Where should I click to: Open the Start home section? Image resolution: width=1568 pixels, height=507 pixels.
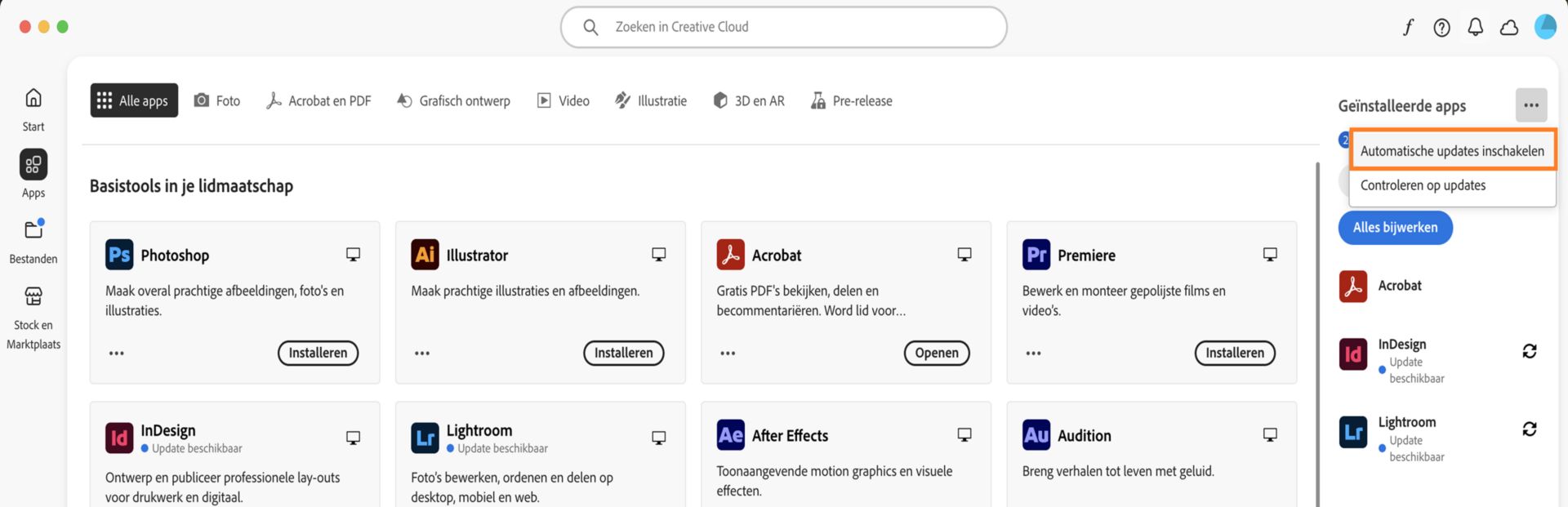[33, 109]
